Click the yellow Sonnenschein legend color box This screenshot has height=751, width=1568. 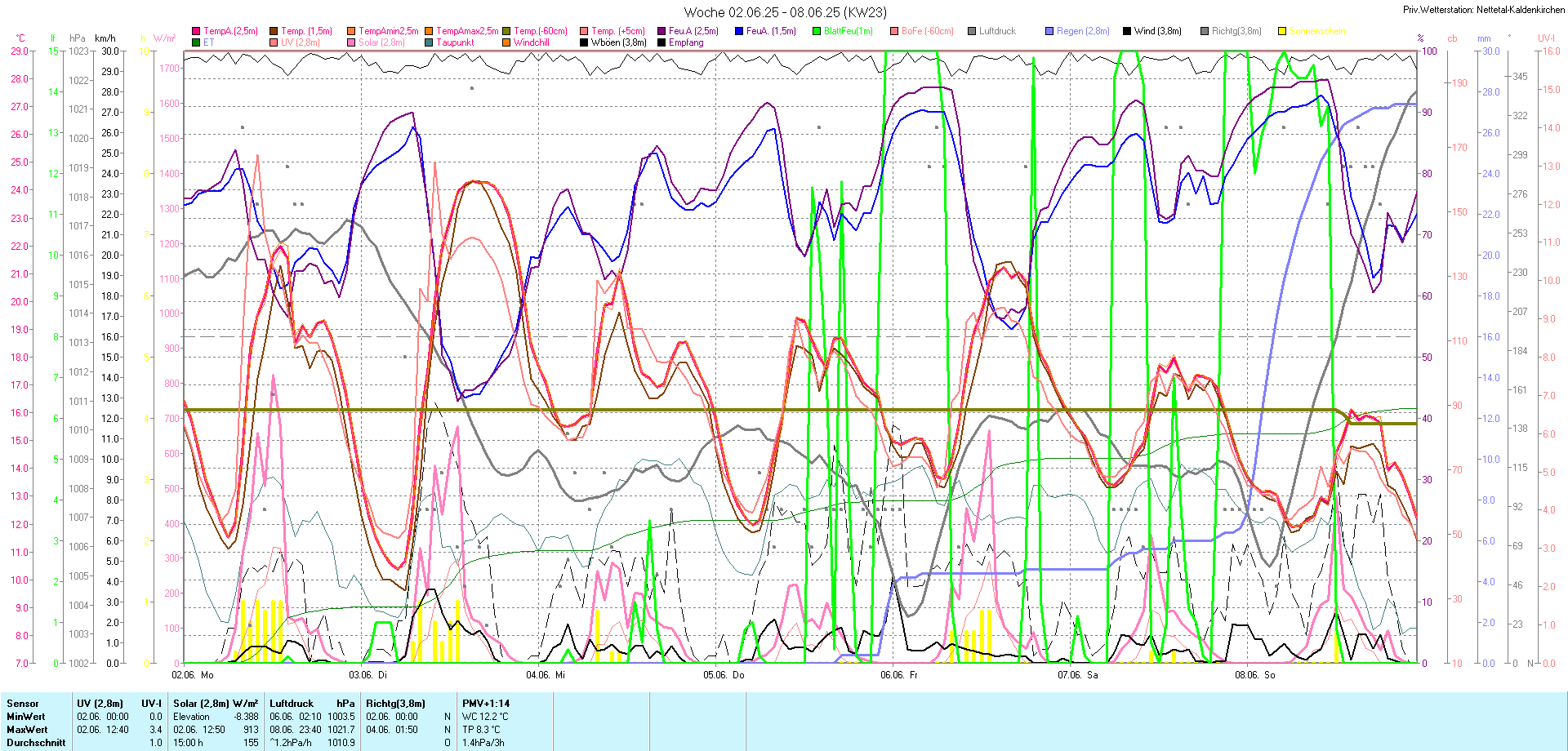coord(1282,31)
